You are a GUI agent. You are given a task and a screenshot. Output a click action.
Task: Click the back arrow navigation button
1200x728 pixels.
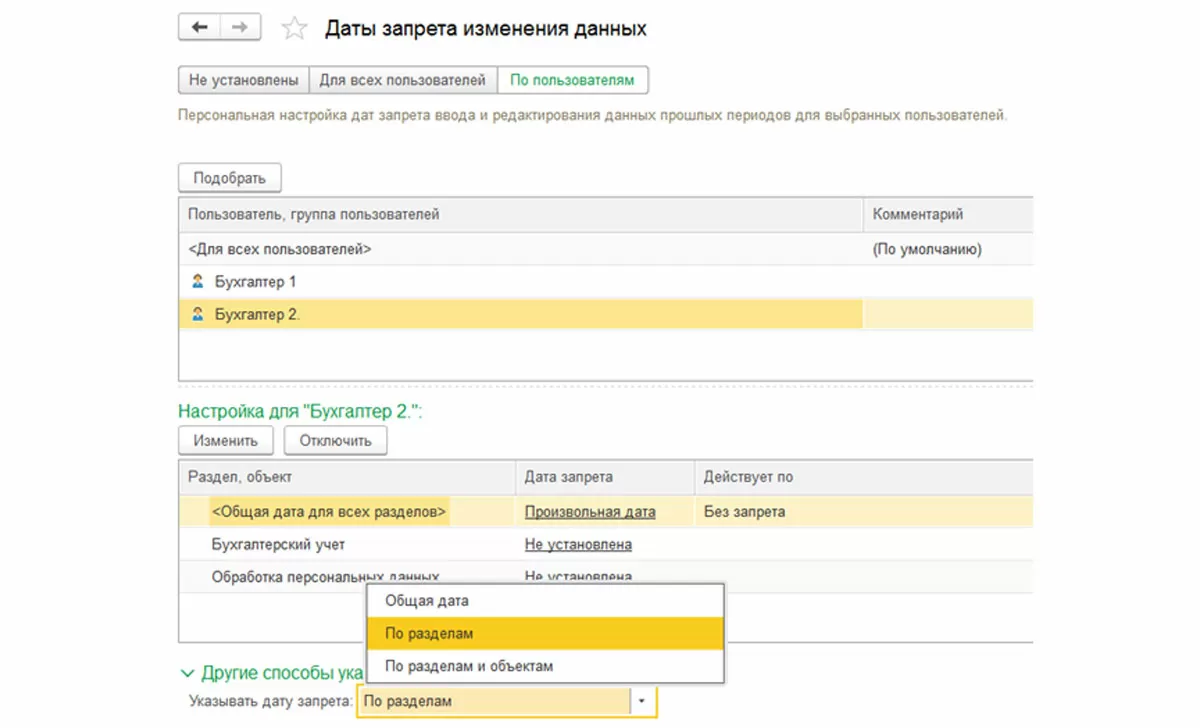click(x=199, y=28)
